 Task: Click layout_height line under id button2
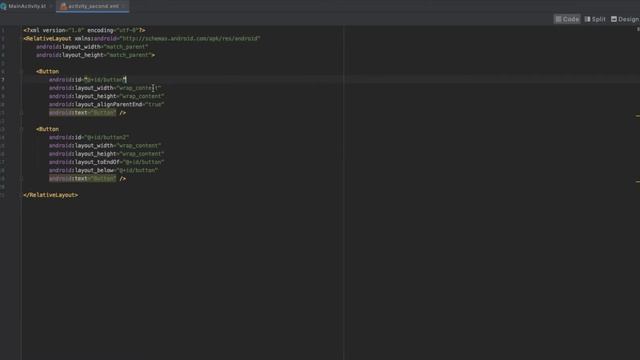point(107,154)
